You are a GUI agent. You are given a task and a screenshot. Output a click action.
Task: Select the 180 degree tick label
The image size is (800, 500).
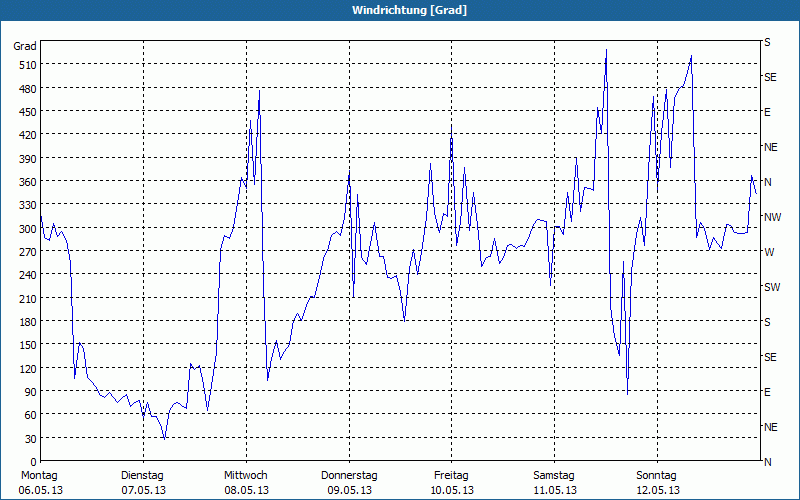pos(25,322)
